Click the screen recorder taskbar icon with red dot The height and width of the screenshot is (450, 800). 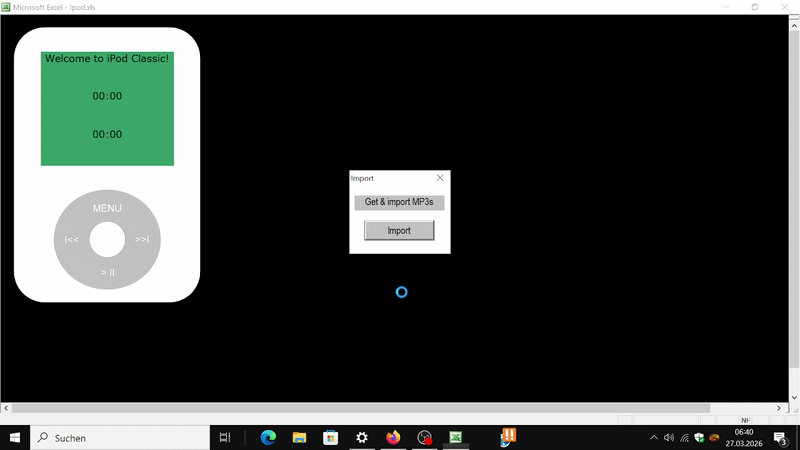pyautogui.click(x=424, y=437)
